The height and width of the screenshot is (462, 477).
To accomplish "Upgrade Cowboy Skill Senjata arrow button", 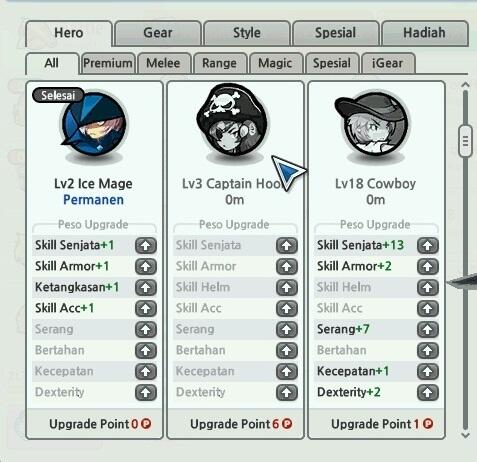I will pos(428,246).
